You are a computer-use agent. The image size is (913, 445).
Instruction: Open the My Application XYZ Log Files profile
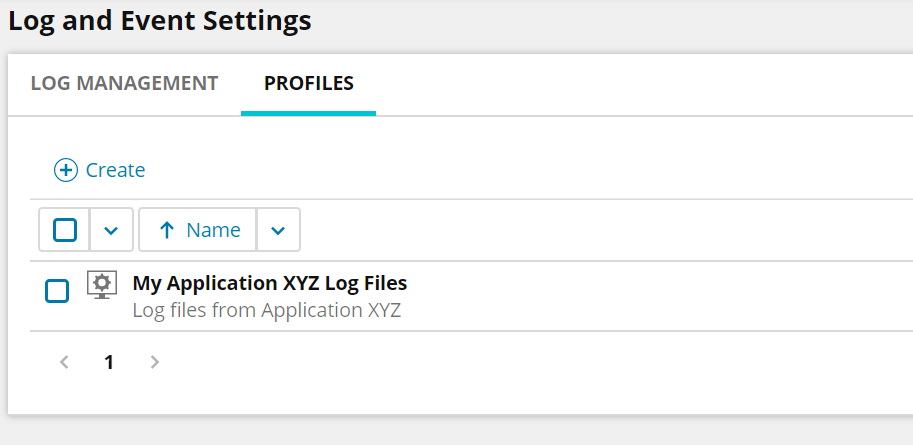pyautogui.click(x=269, y=283)
